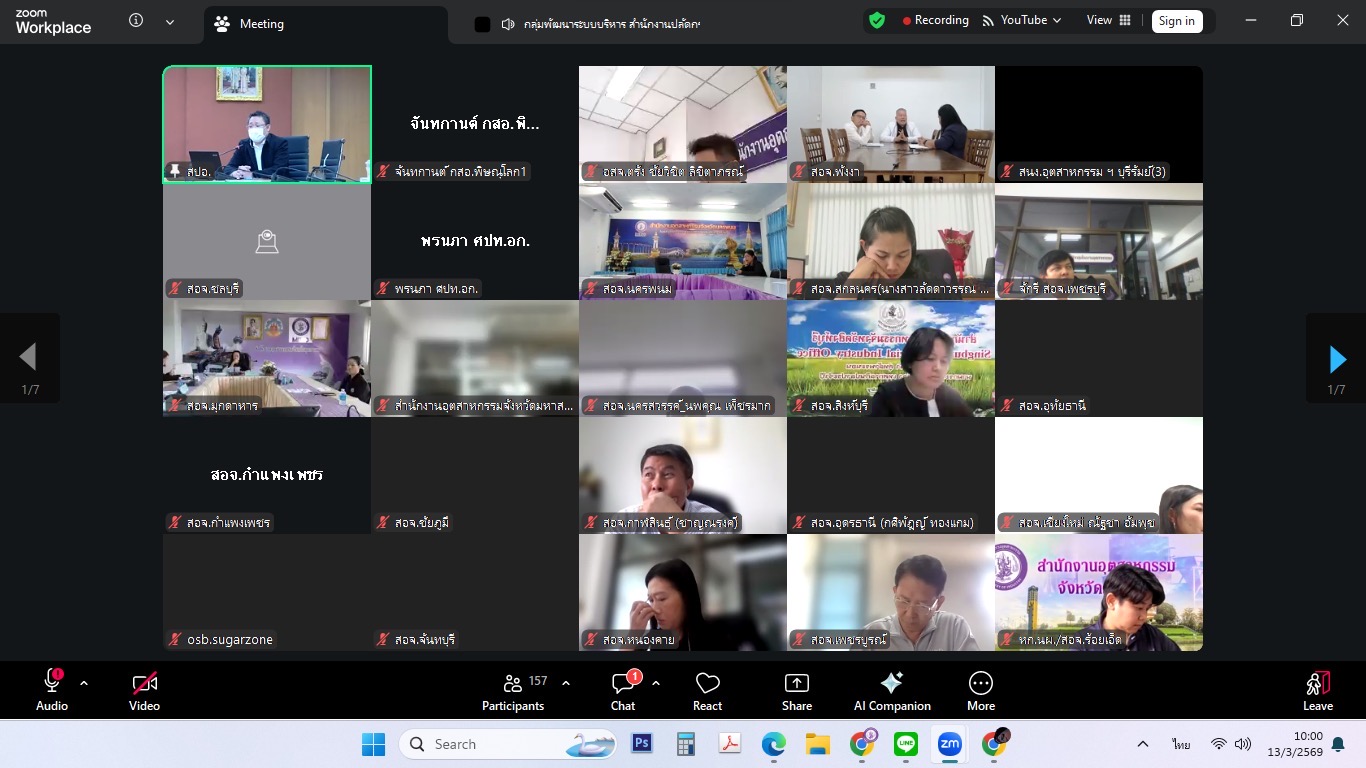Go to next page of video gallery
Screen dimensions: 1366x768
click(1336, 358)
